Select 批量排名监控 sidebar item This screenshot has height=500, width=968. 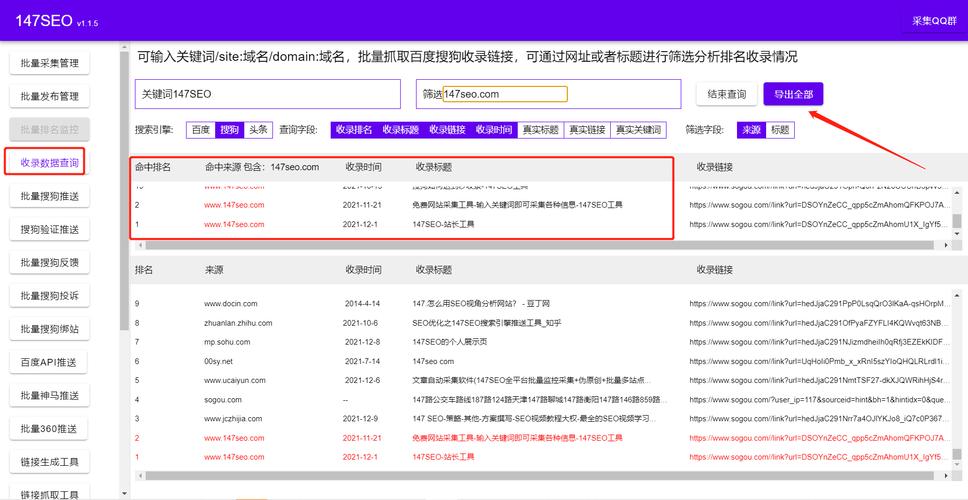coord(49,130)
